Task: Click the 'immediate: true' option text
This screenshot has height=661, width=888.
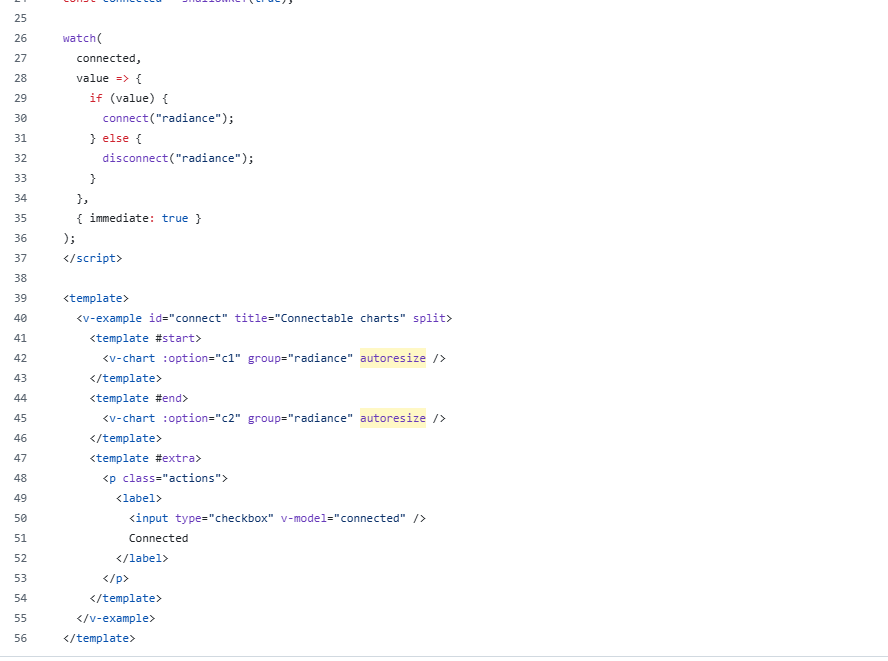Action: tap(139, 219)
